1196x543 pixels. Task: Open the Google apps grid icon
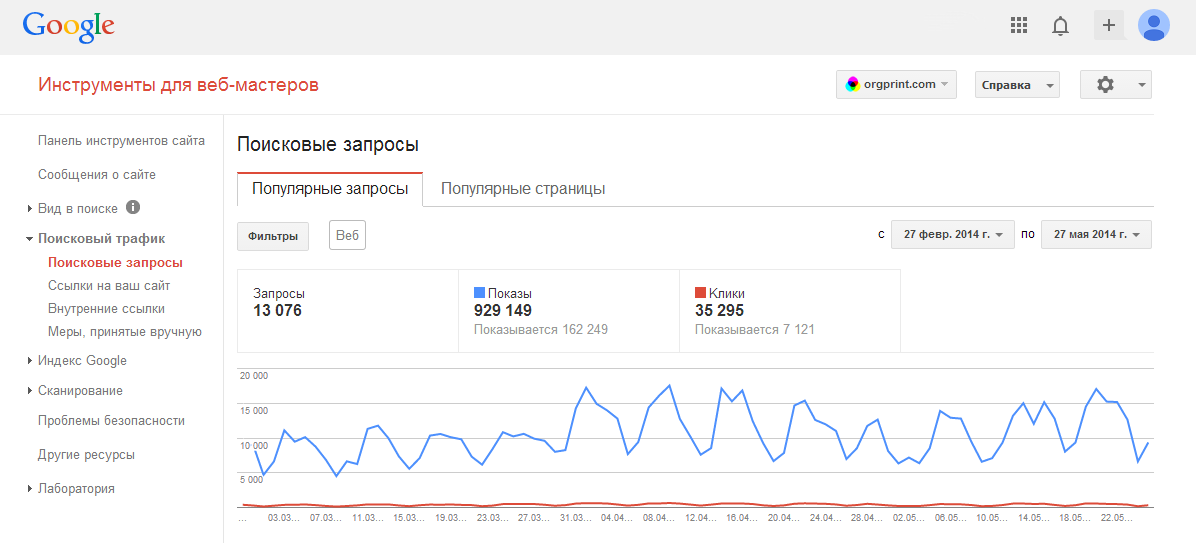pos(1018,25)
